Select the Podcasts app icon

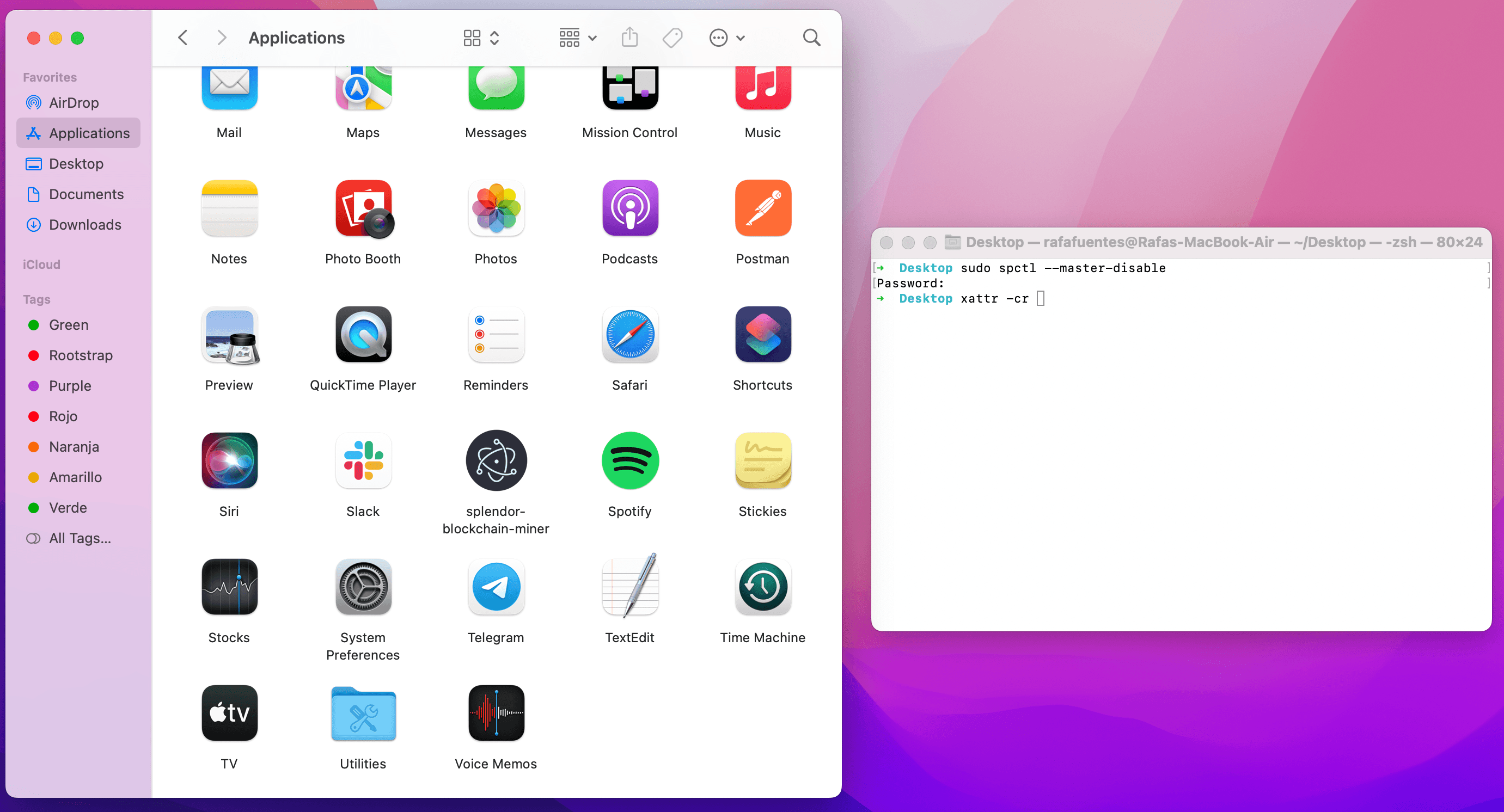pos(630,208)
